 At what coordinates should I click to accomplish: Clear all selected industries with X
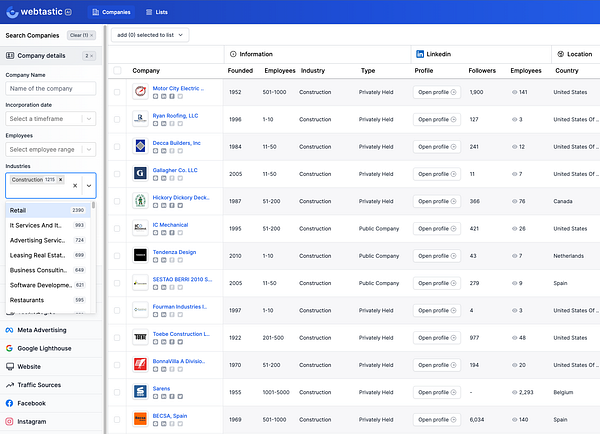coord(75,186)
